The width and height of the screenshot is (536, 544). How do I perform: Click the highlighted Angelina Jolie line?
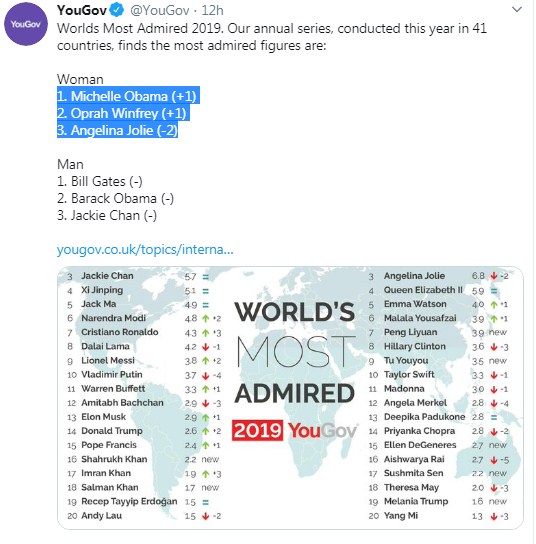[118, 130]
